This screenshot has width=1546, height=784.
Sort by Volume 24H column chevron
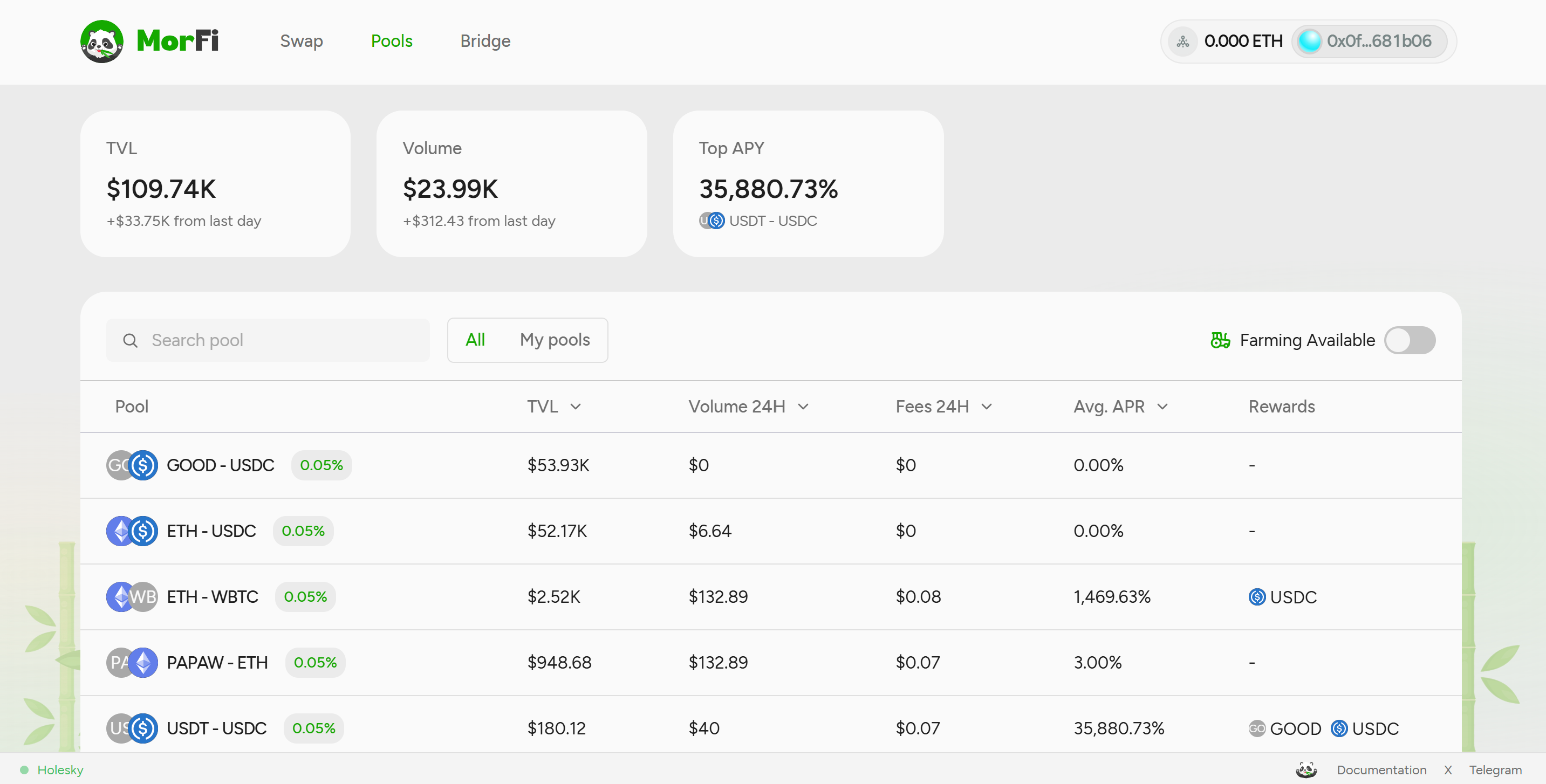coord(803,407)
